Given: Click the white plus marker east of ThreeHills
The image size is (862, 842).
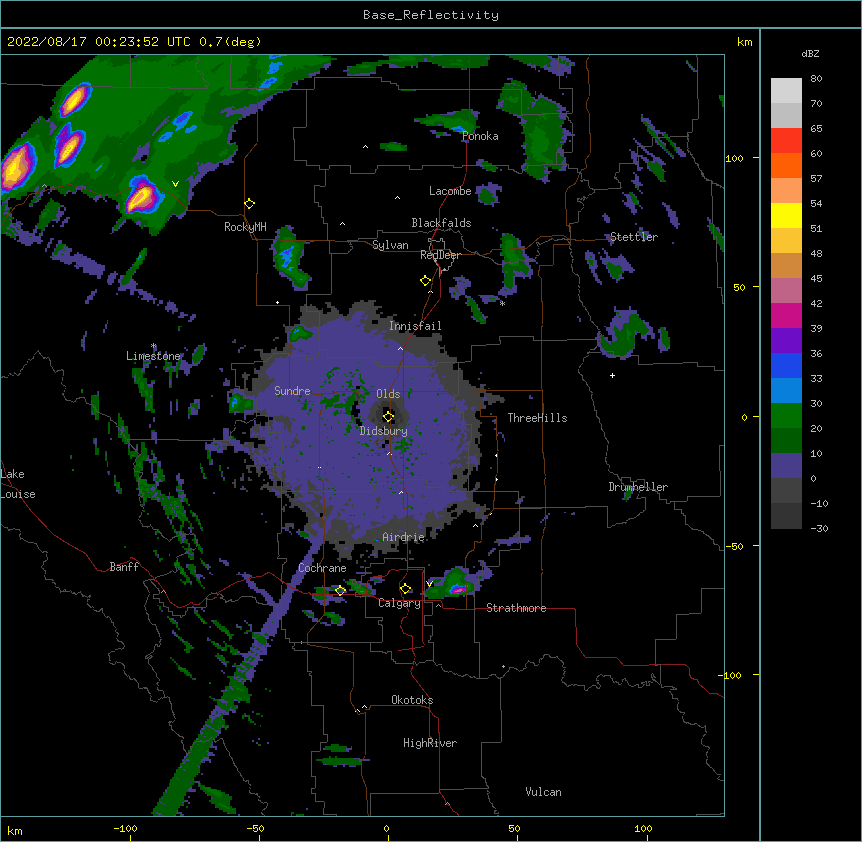Looking at the screenshot, I should click(612, 375).
